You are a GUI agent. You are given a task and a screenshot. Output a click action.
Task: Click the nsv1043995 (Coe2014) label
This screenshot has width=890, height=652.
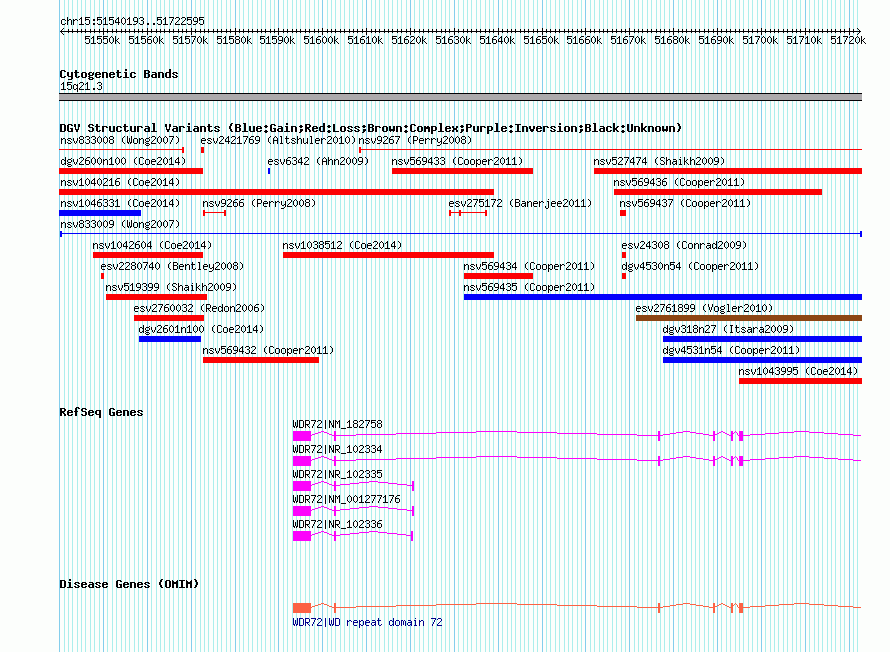tap(797, 371)
